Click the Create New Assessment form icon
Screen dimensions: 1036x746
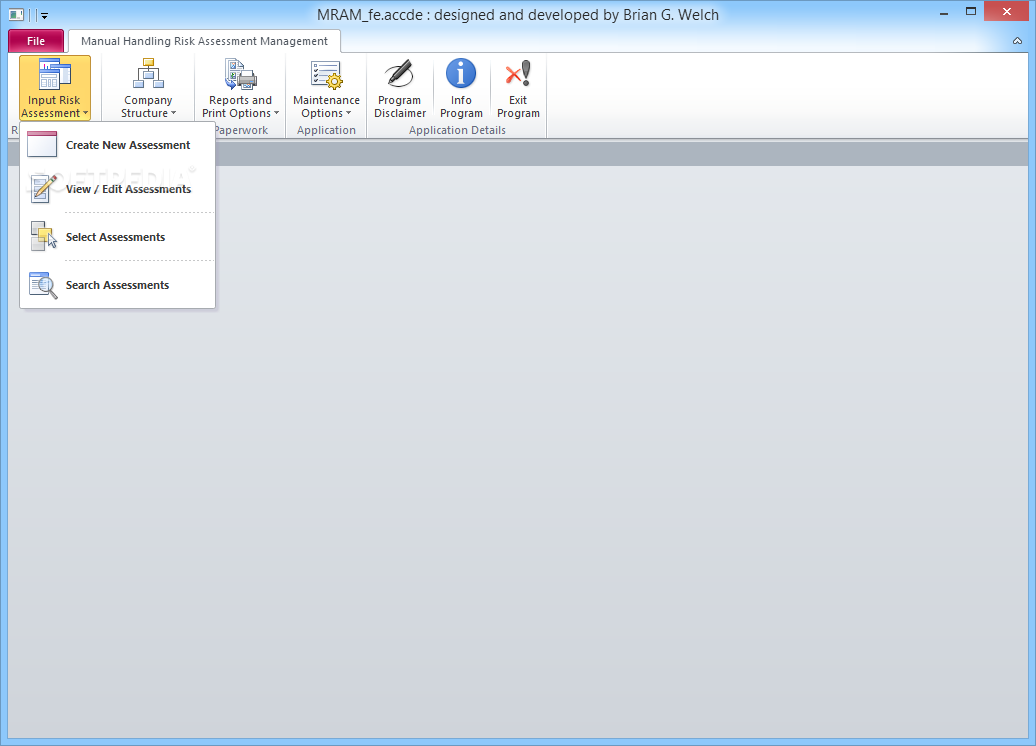[42, 145]
